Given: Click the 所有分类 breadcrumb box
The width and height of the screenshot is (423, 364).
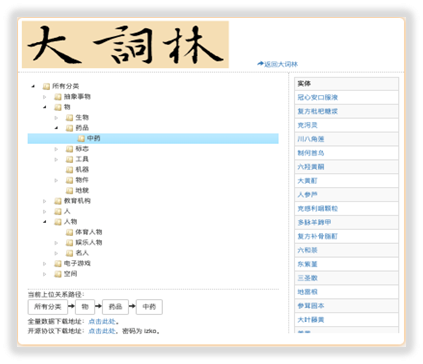Looking at the screenshot, I should point(48,307).
